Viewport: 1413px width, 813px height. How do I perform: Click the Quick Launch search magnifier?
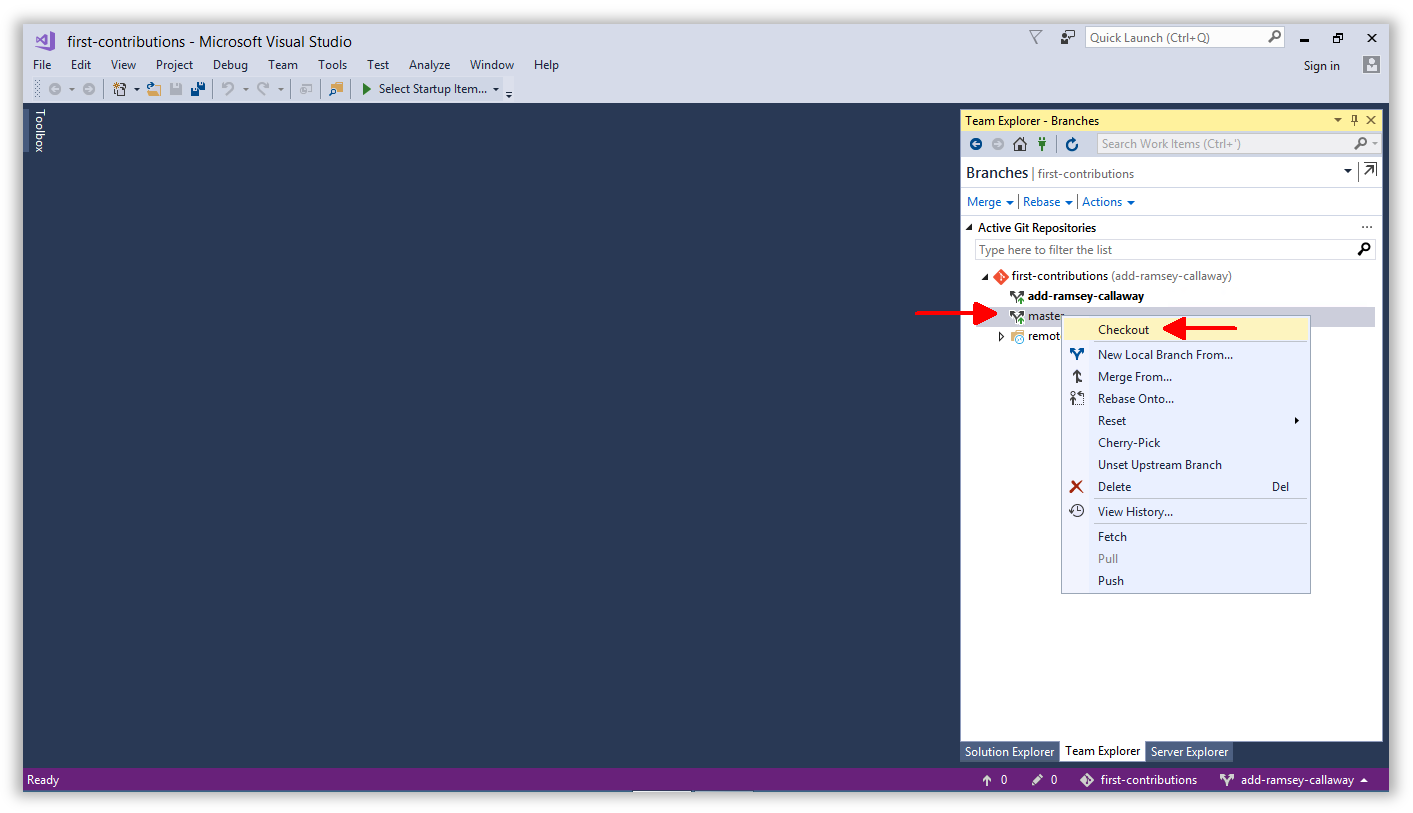pos(1274,37)
